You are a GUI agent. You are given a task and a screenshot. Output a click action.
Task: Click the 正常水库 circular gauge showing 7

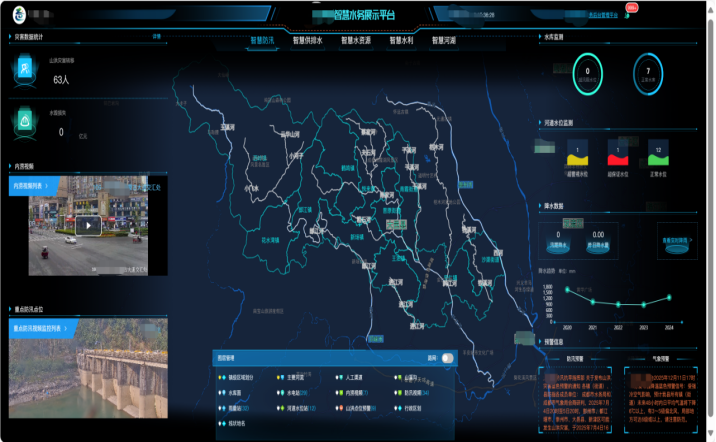(648, 73)
